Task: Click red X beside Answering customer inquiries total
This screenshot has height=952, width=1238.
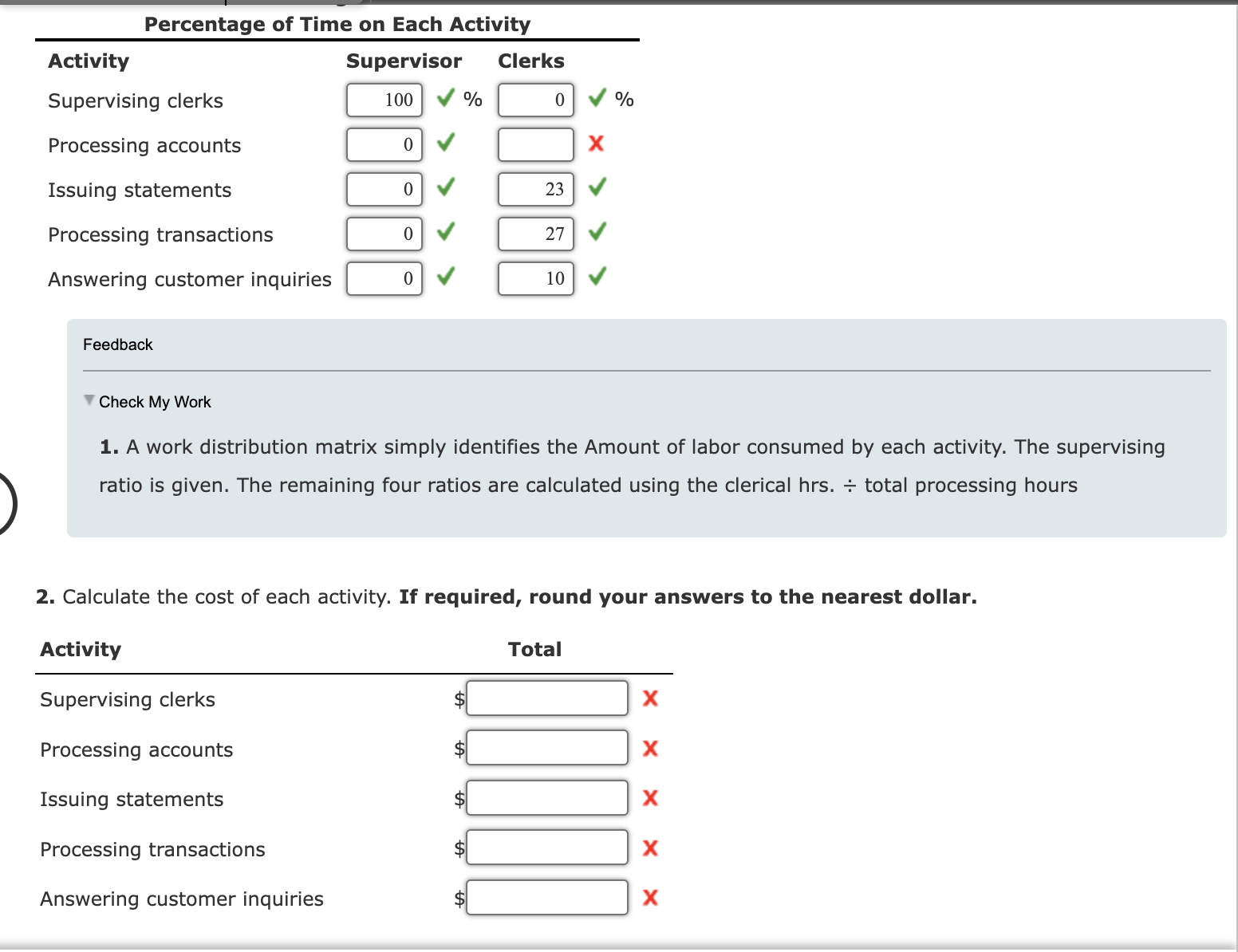Action: (650, 897)
